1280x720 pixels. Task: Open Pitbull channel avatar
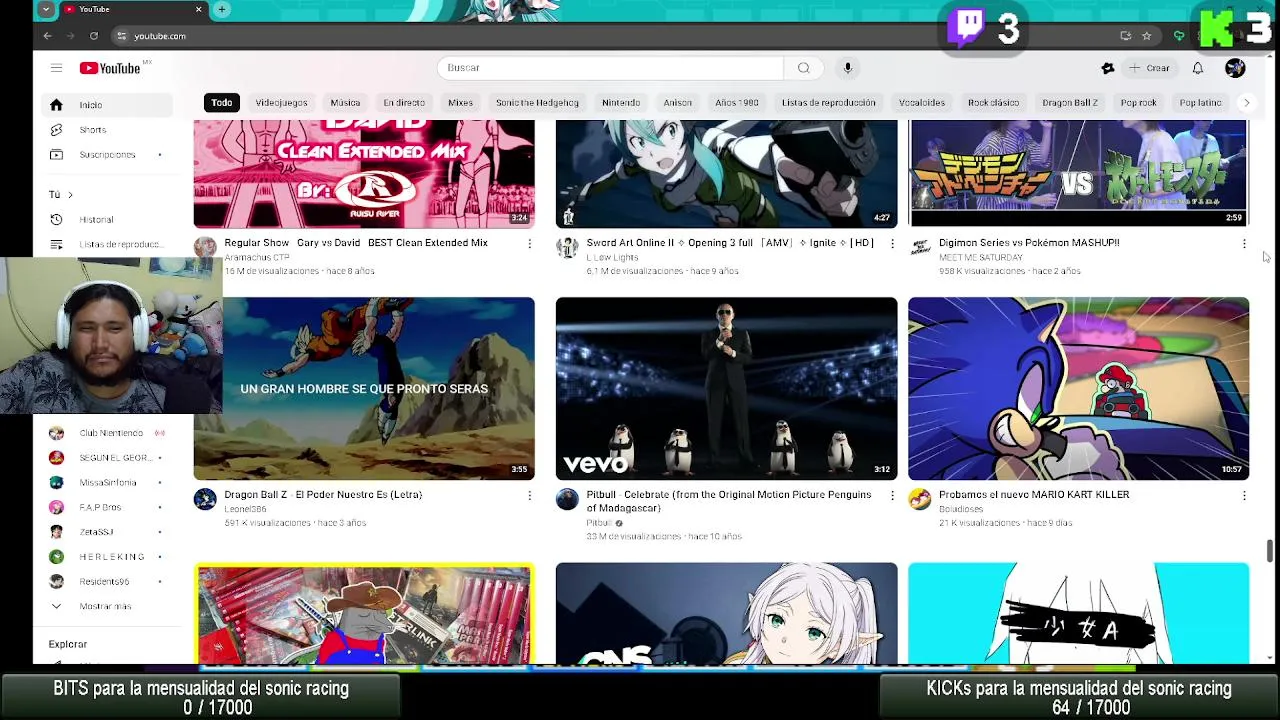(x=567, y=499)
